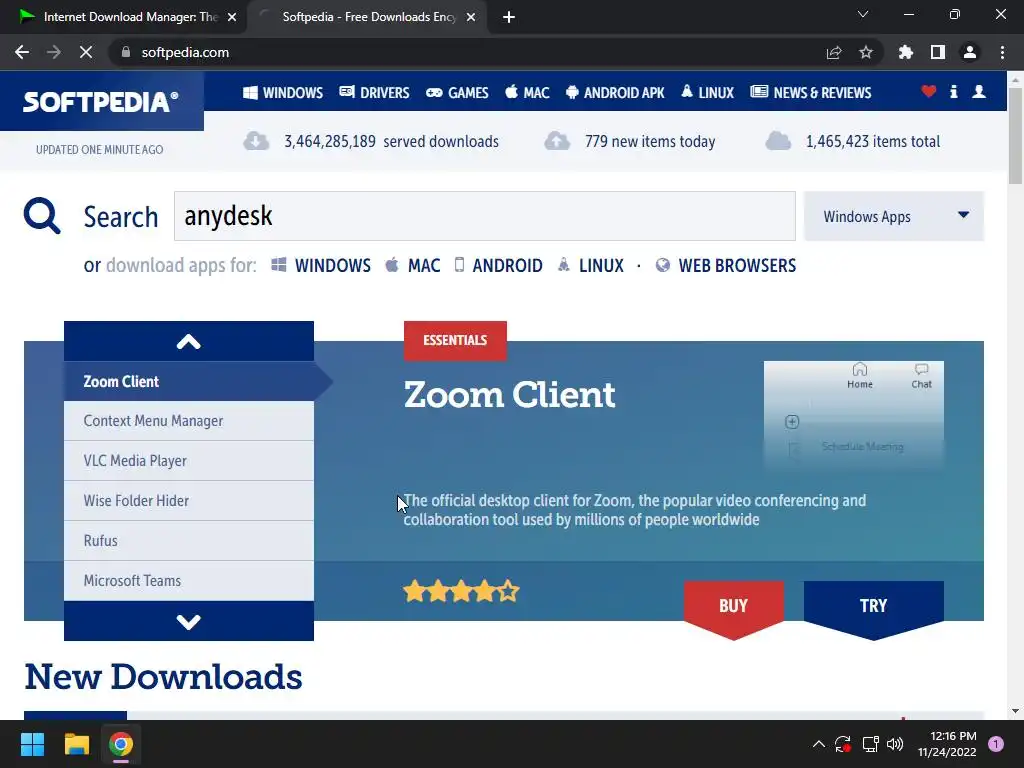Image resolution: width=1024 pixels, height=768 pixels.
Task: Click the info icon in Softpedia header
Action: click(953, 91)
